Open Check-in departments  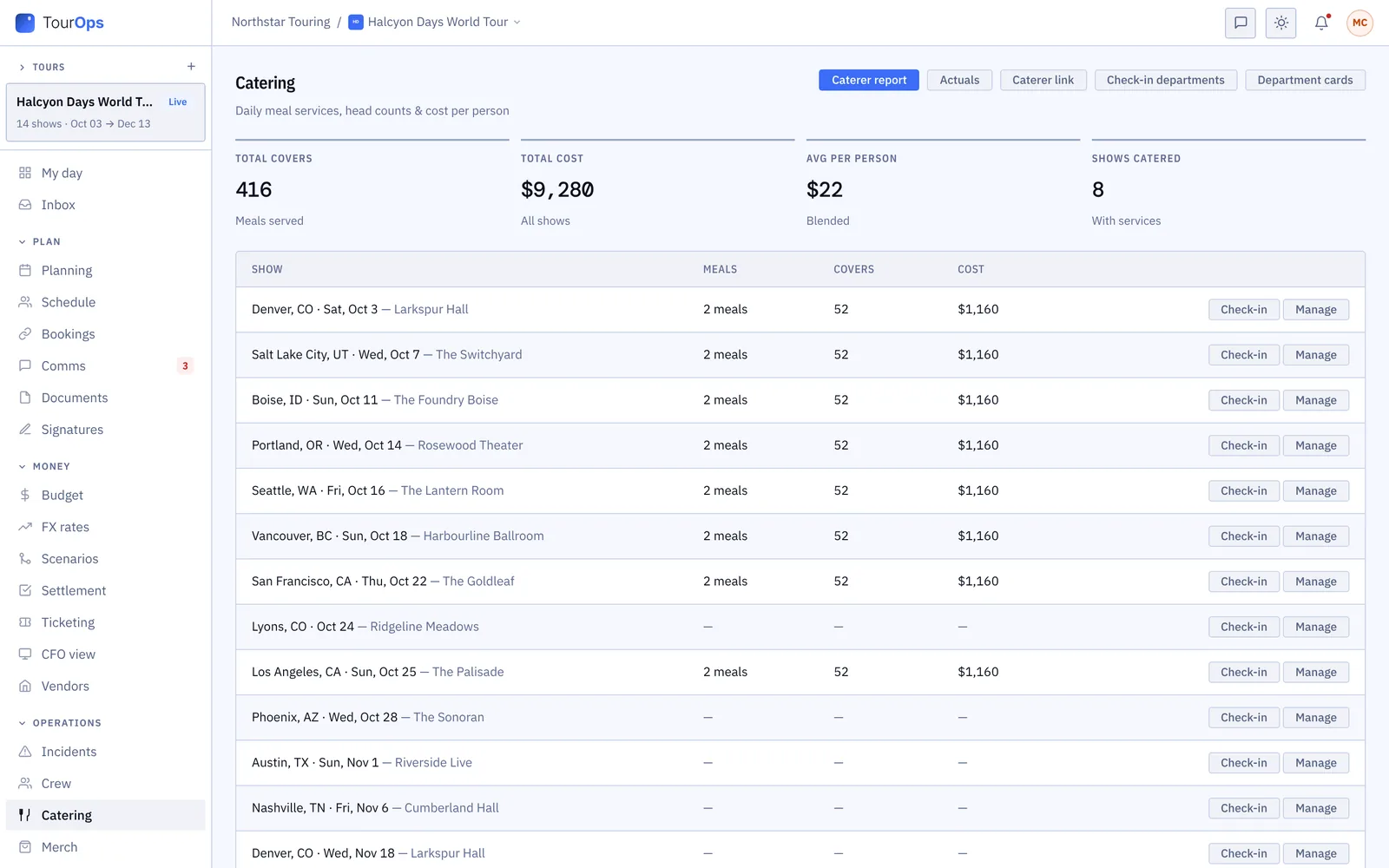[x=1166, y=80]
